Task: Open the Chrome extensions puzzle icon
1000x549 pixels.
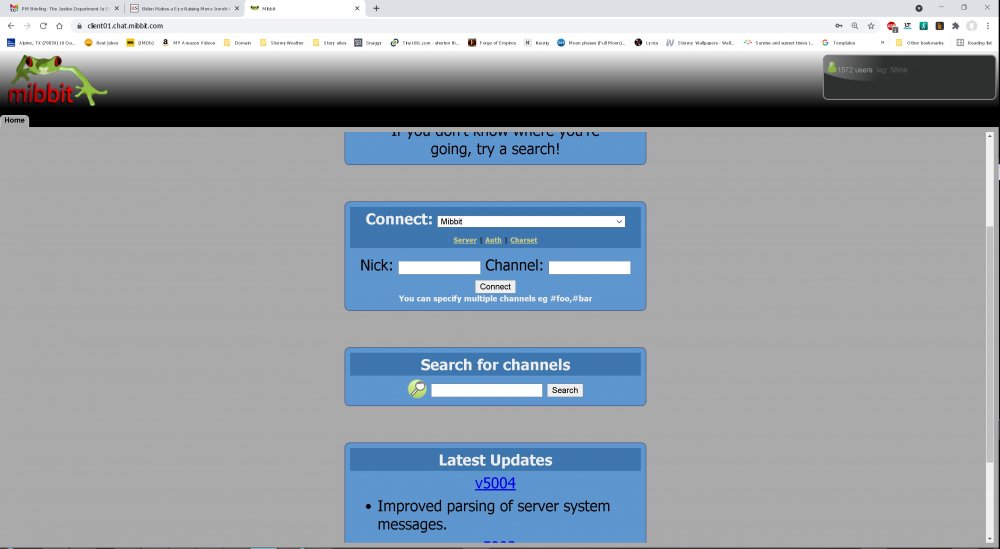Action: point(955,25)
